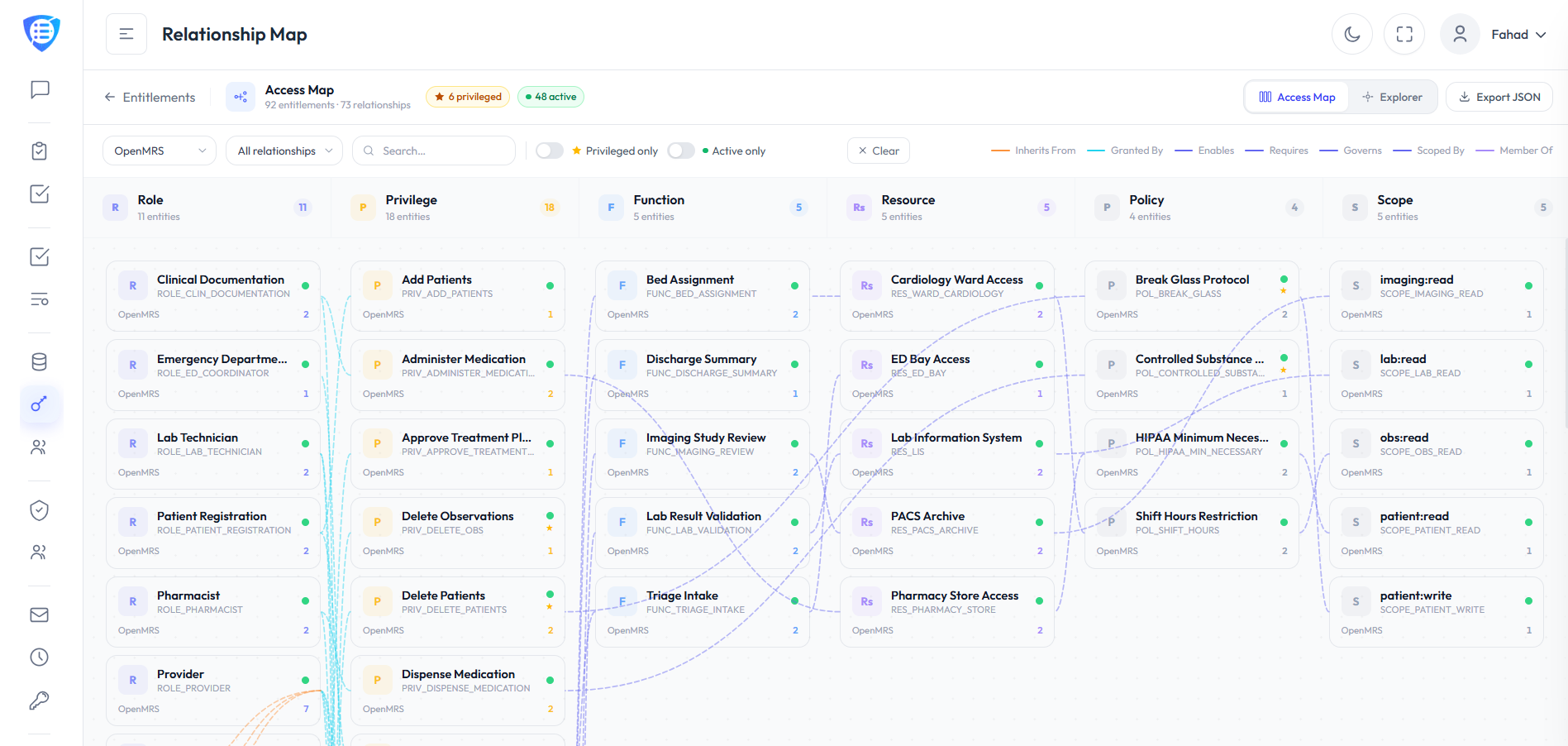This screenshot has width=1568, height=746.
Task: Open the Lab Result Validation function card
Action: 703,533
